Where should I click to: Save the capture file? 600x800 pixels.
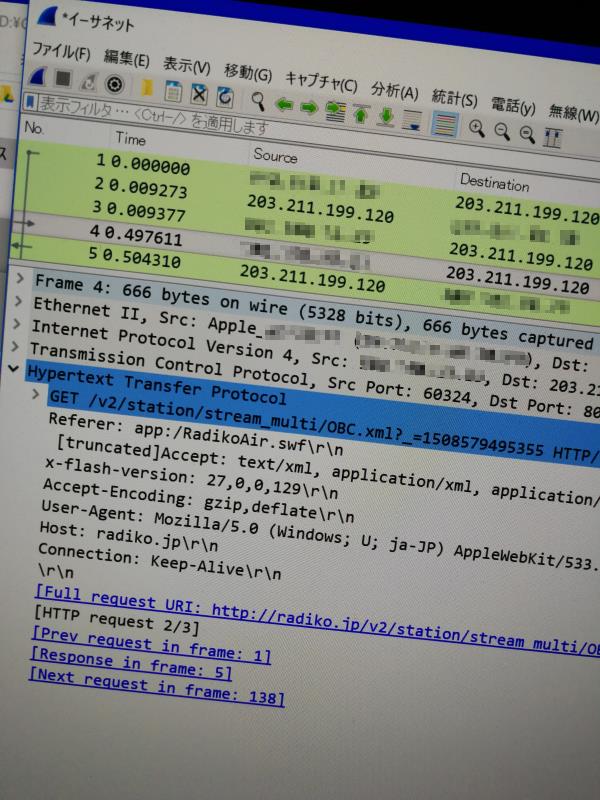tap(173, 90)
